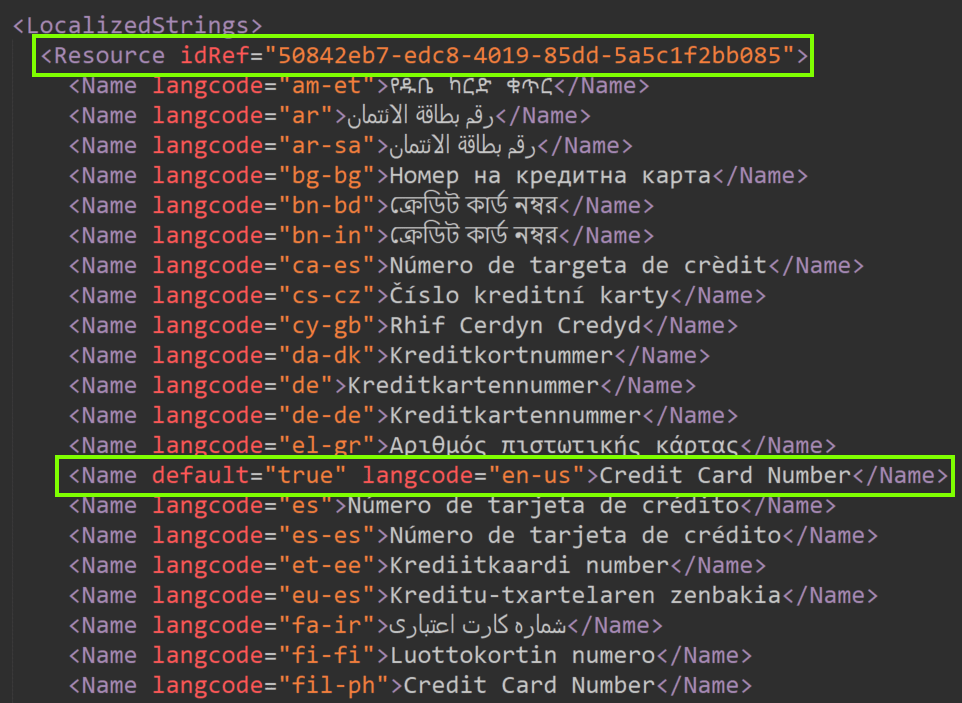
Task: Click the Finnish text Luottokortin numero
Action: (x=521, y=655)
